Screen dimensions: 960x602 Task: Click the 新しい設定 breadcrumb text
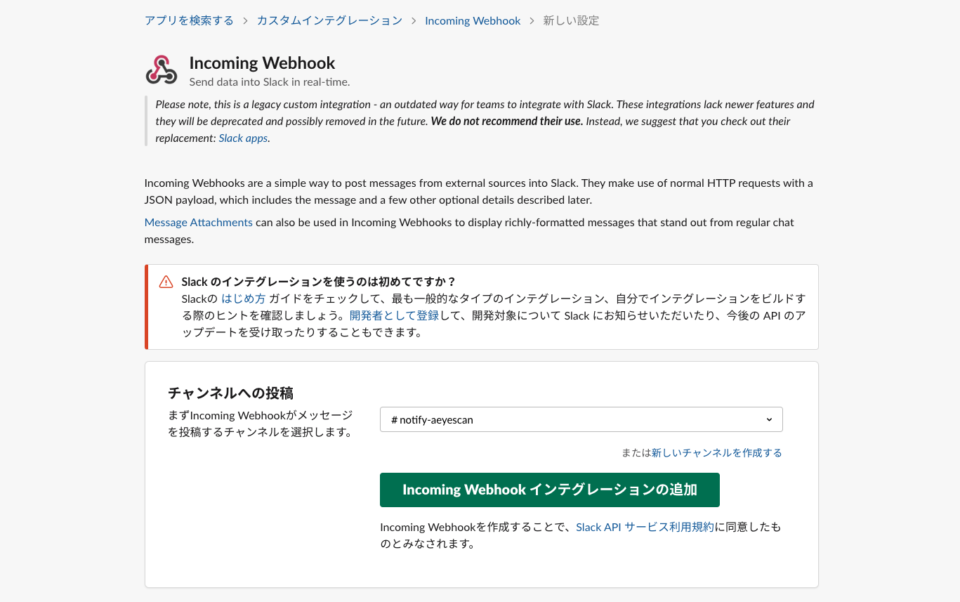click(x=571, y=21)
